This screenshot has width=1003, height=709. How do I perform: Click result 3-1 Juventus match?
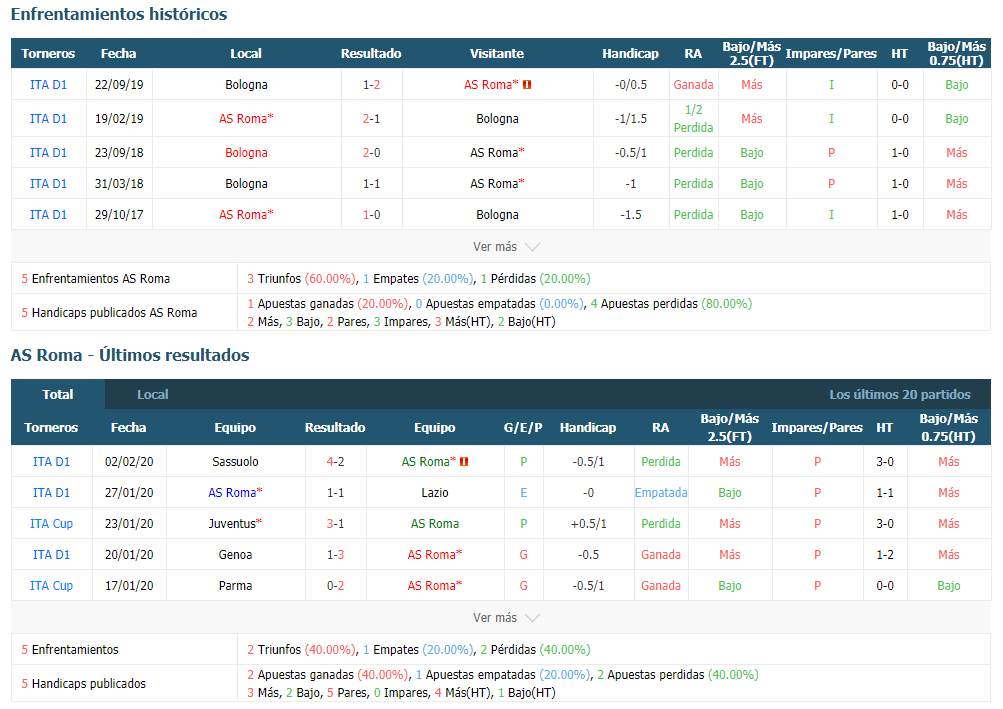click(x=335, y=523)
